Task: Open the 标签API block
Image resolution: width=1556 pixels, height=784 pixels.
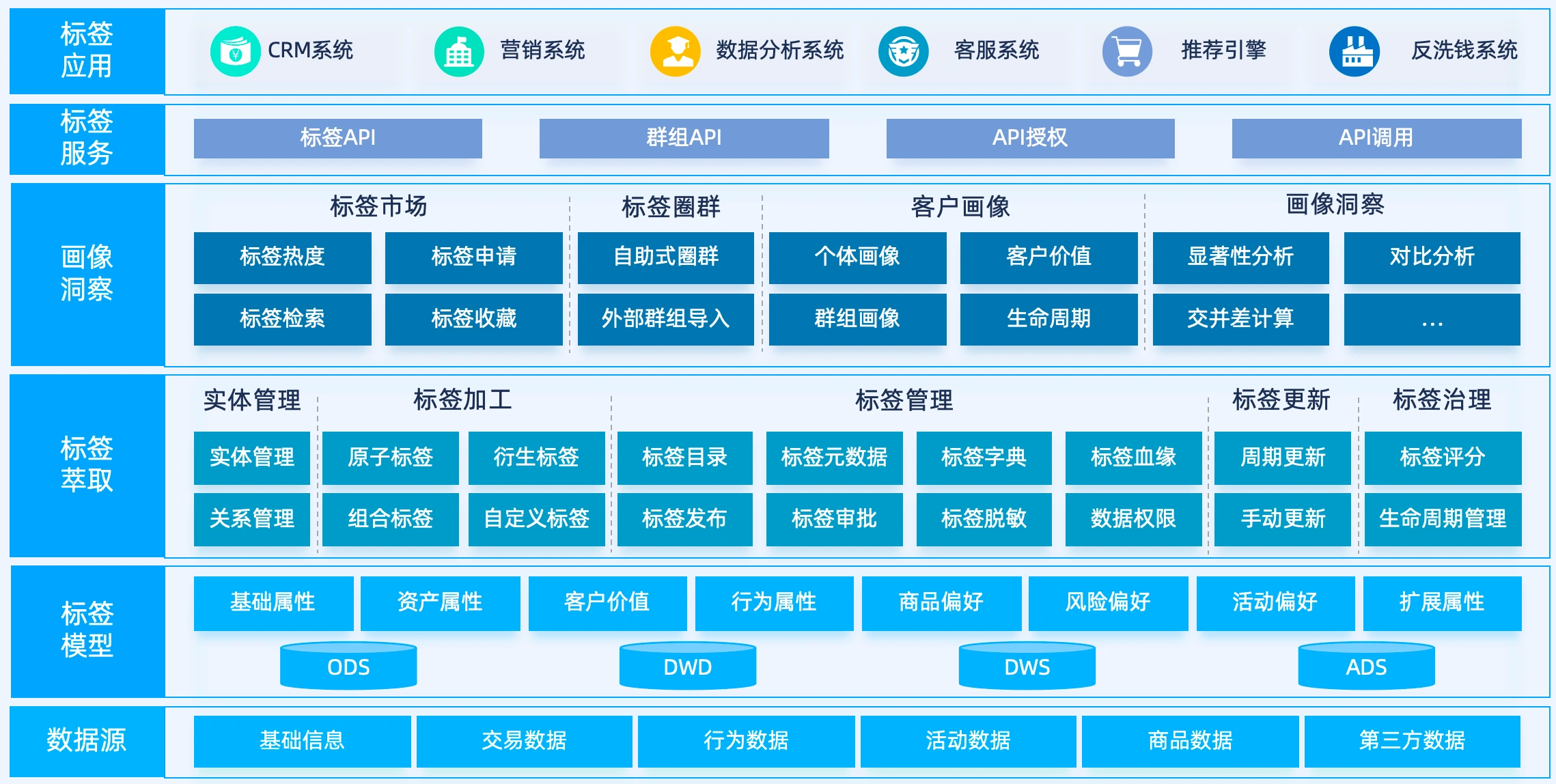Action: [x=338, y=138]
